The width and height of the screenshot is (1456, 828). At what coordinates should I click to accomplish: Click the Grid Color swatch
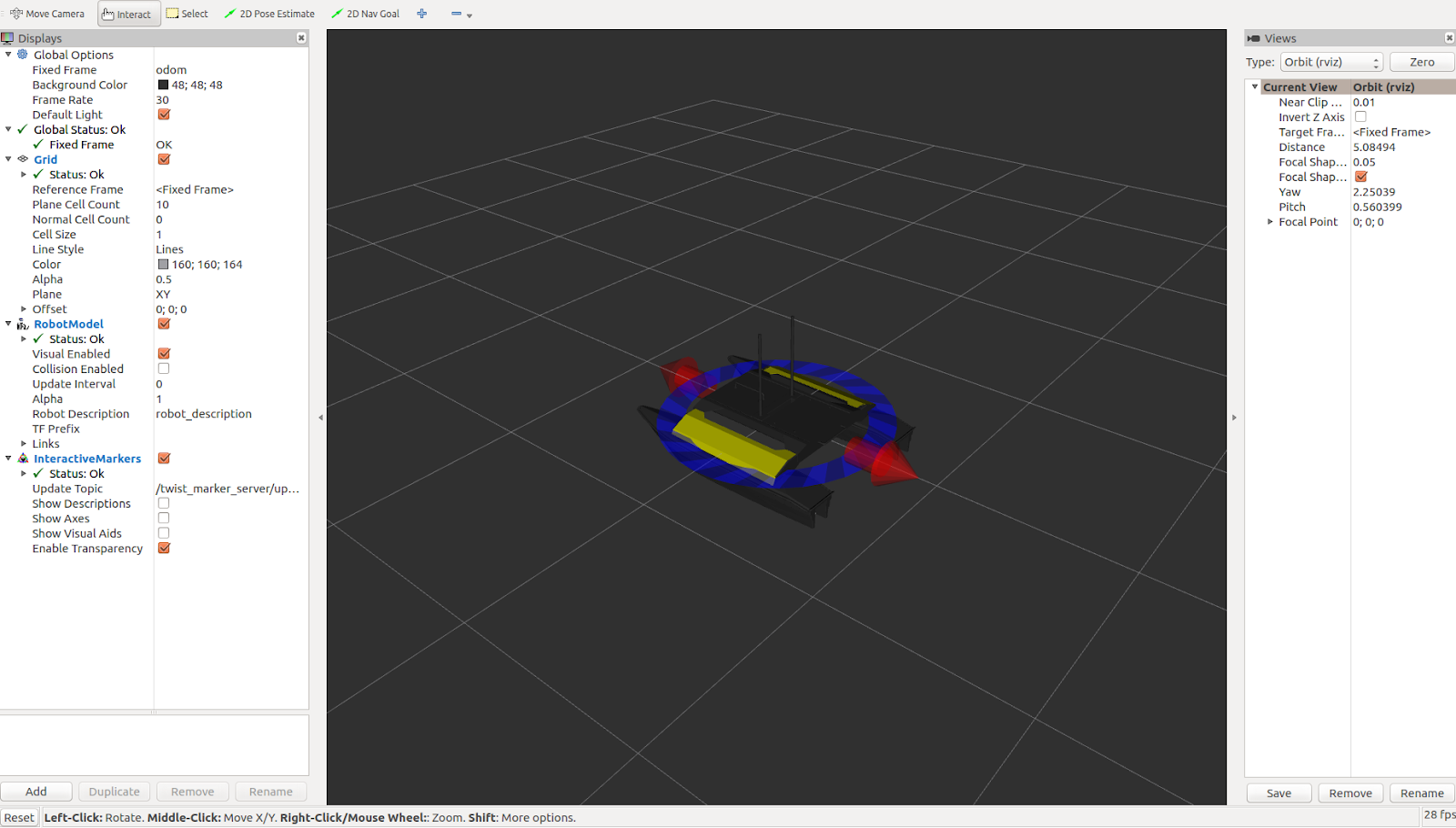tap(164, 265)
